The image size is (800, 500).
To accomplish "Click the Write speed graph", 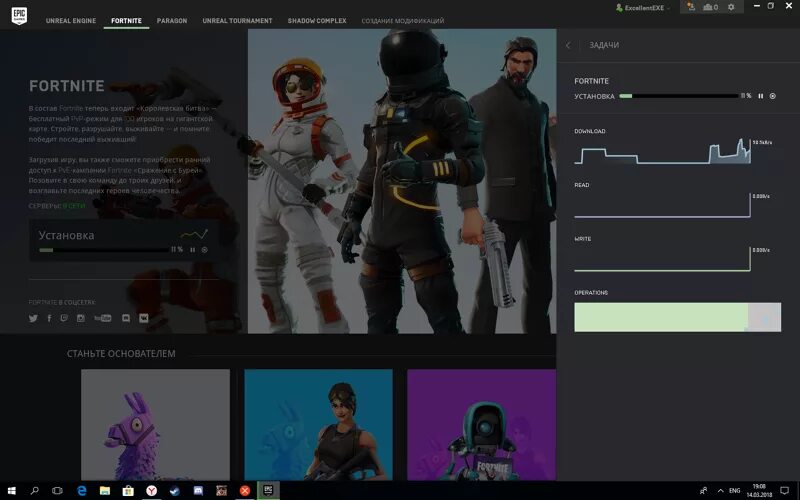I will 662,260.
